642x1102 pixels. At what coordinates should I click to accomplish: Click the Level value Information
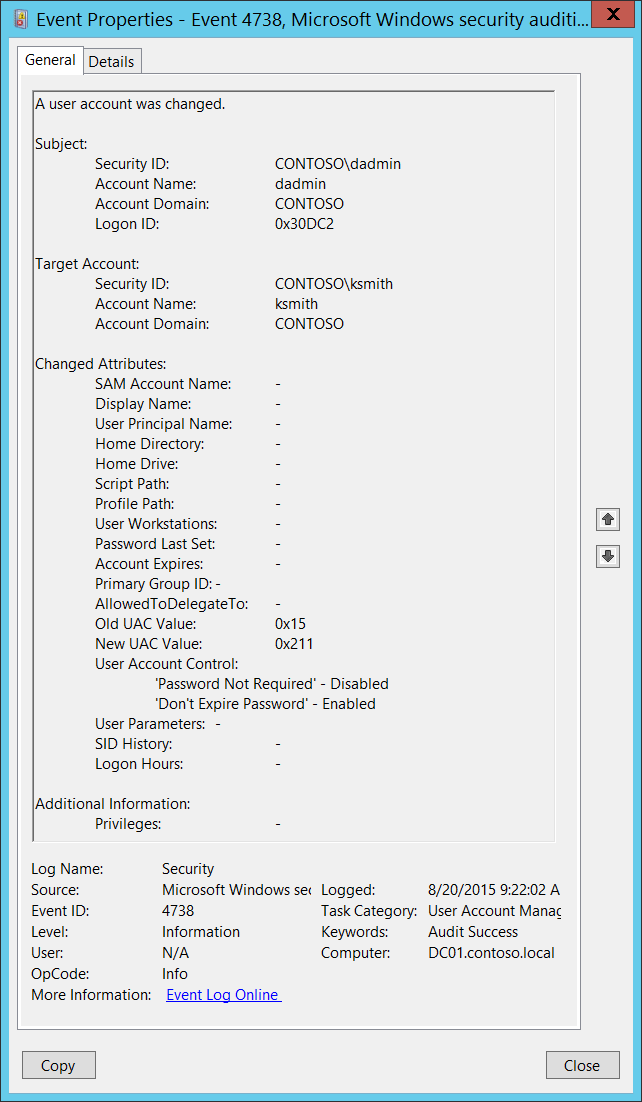(x=201, y=932)
